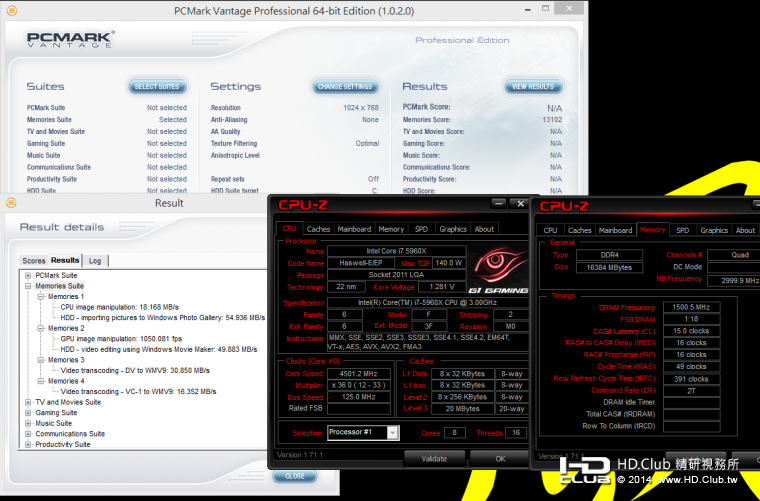Collapse the Memories Suite tree node
Image resolution: width=760 pixels, height=501 pixels.
28,286
